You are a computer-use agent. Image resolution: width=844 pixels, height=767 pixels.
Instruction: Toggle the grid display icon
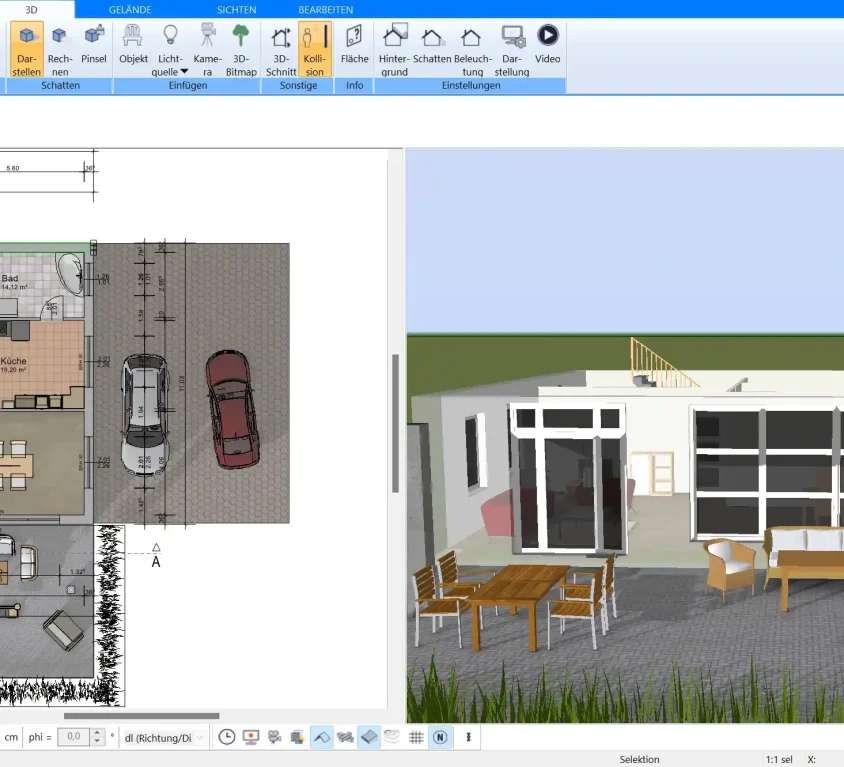tap(416, 737)
